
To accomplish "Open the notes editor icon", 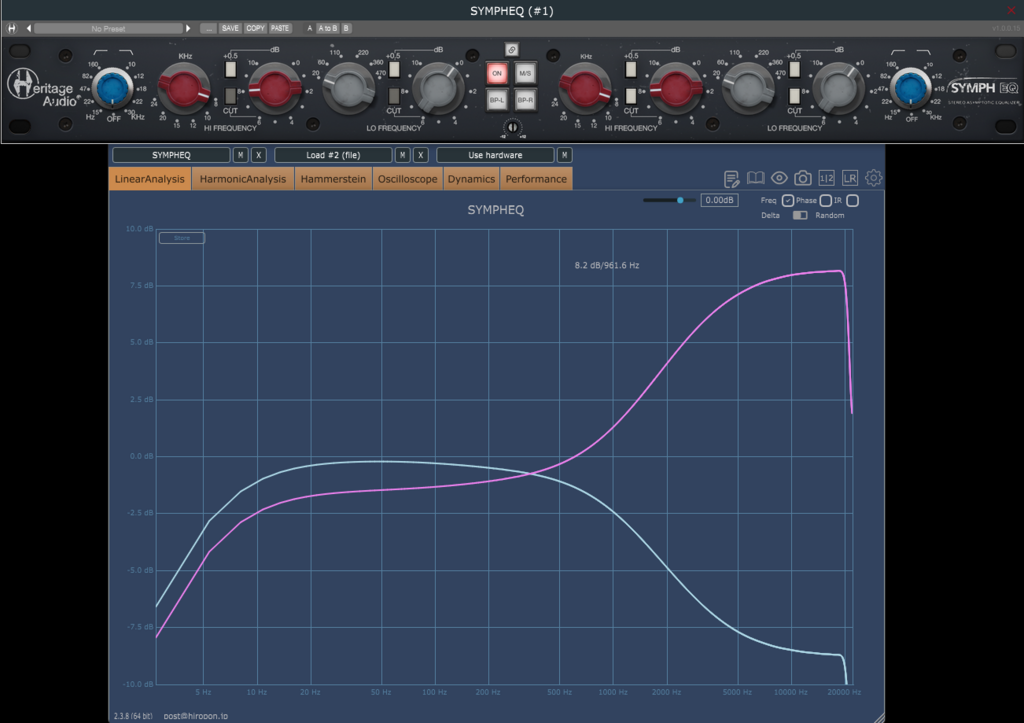I will tap(731, 178).
